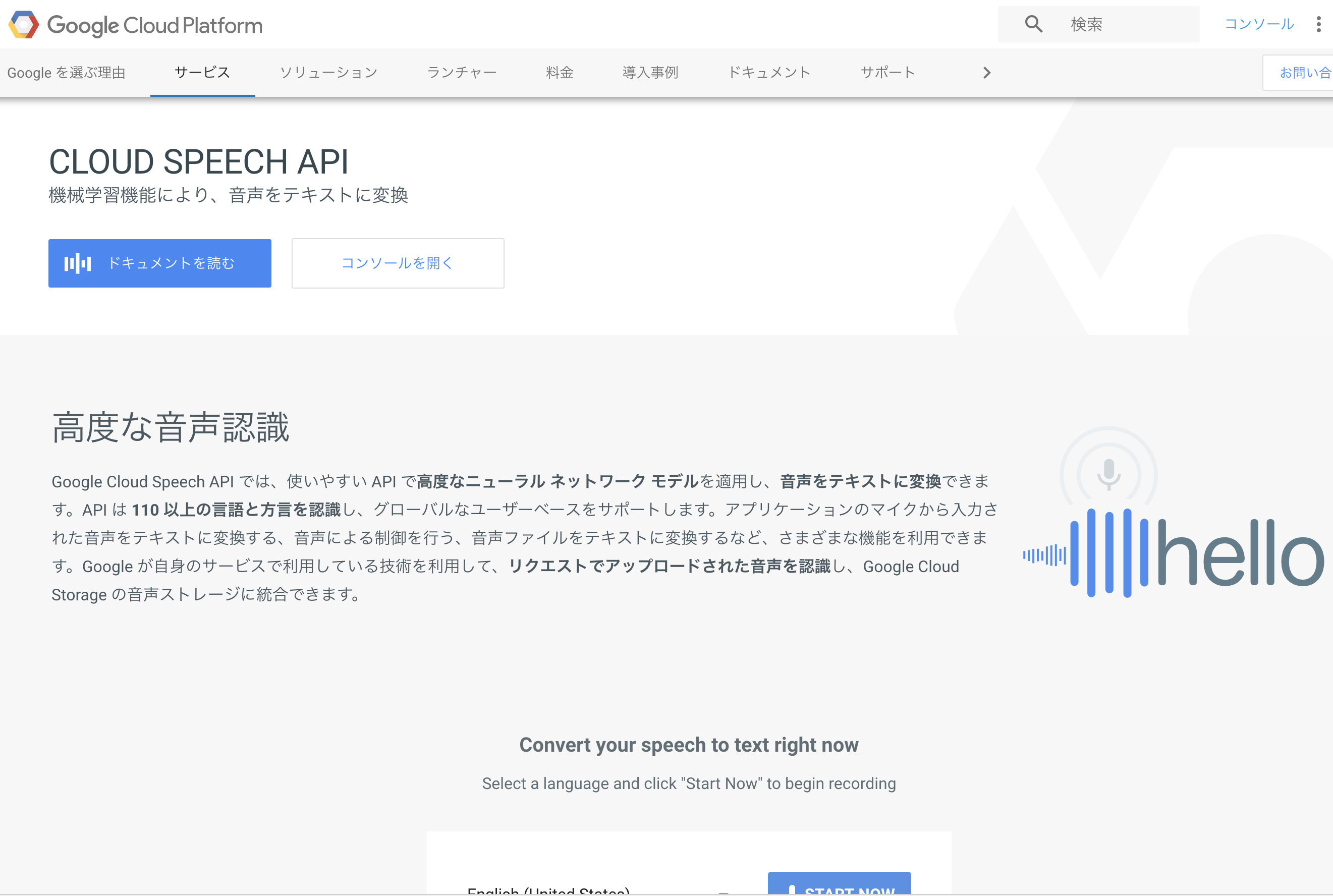The image size is (1333, 896).
Task: Click the search magnifier icon
Action: point(1033,24)
